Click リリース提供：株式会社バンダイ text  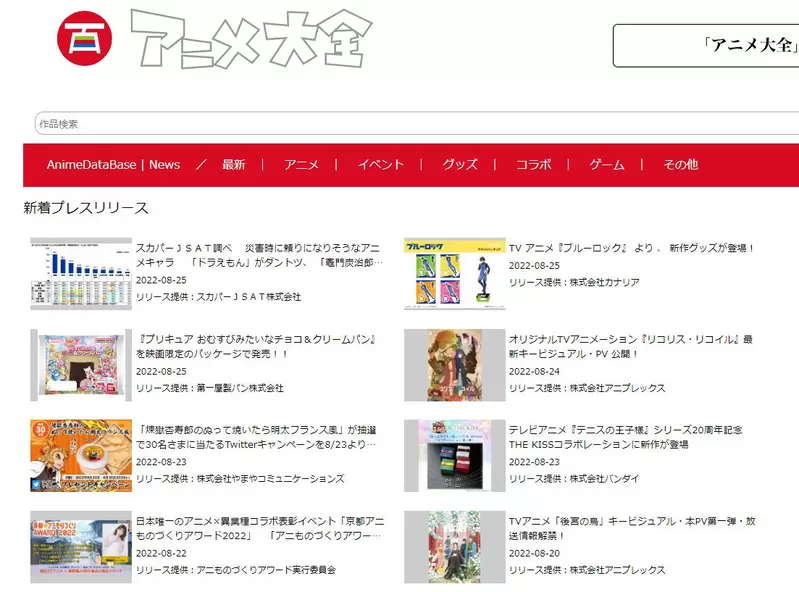coord(574,479)
